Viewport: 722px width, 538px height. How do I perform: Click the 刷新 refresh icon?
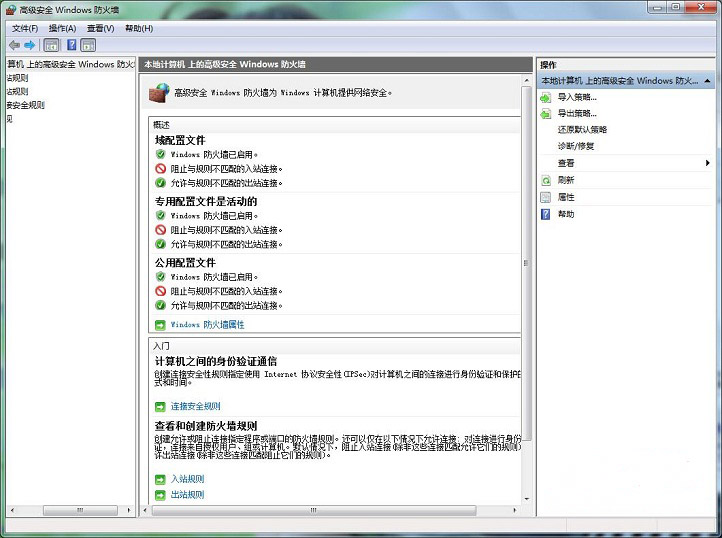pyautogui.click(x=546, y=181)
